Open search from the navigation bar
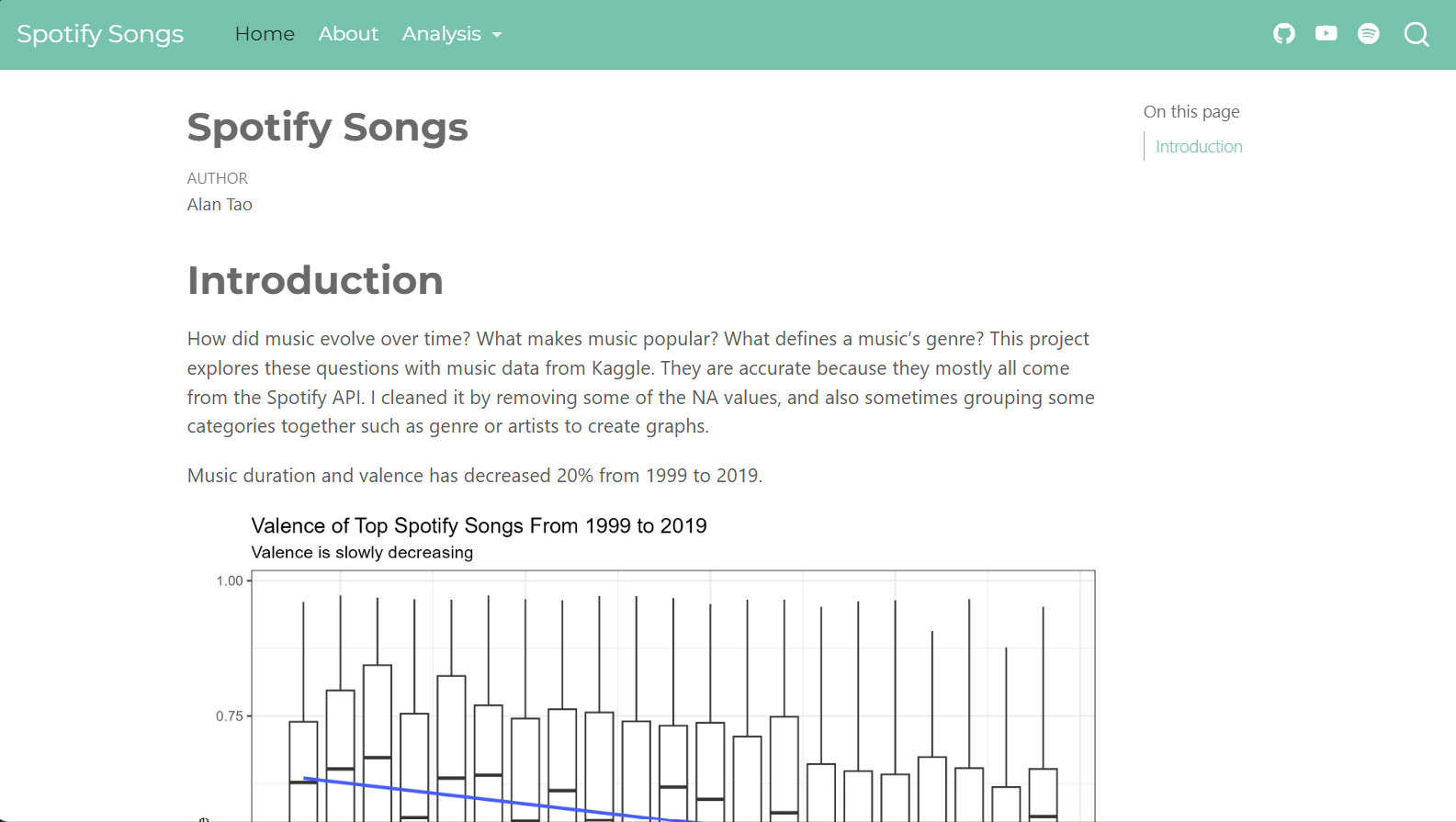 point(1416,35)
